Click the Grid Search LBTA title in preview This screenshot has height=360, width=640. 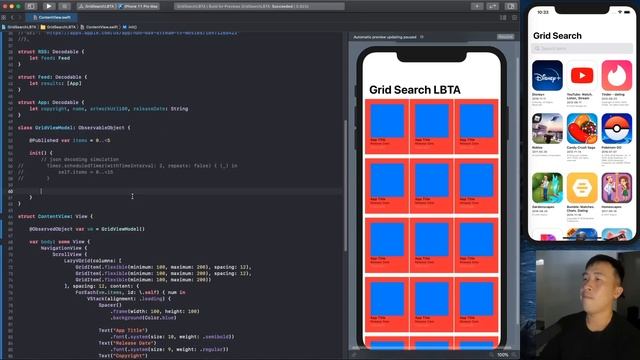click(415, 90)
